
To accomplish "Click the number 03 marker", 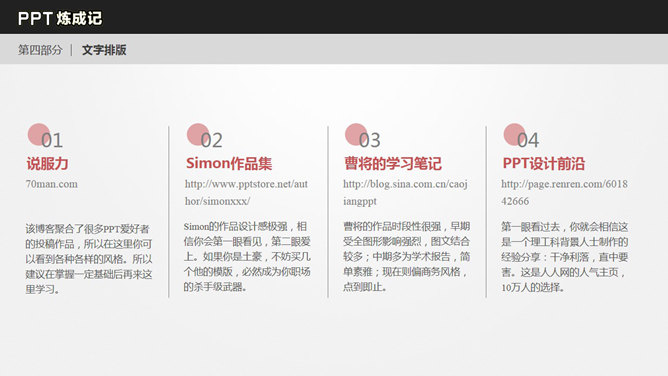I will pyautogui.click(x=363, y=137).
